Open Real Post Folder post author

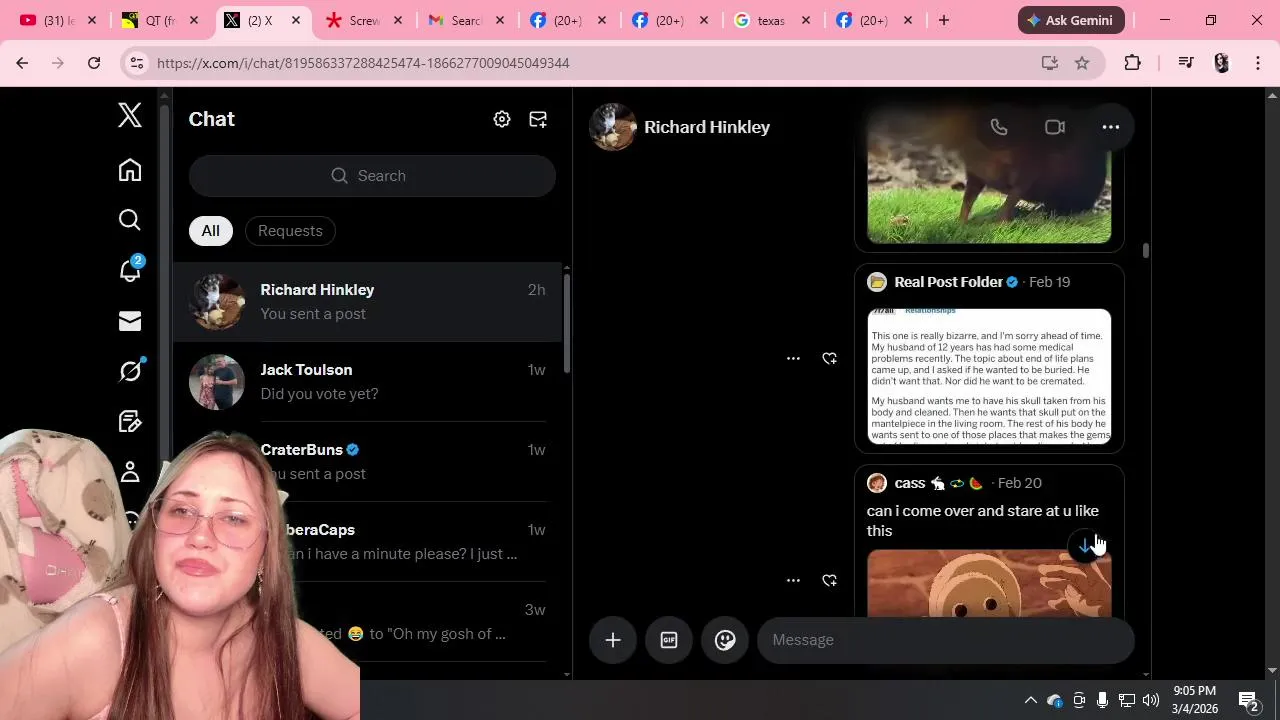point(948,282)
